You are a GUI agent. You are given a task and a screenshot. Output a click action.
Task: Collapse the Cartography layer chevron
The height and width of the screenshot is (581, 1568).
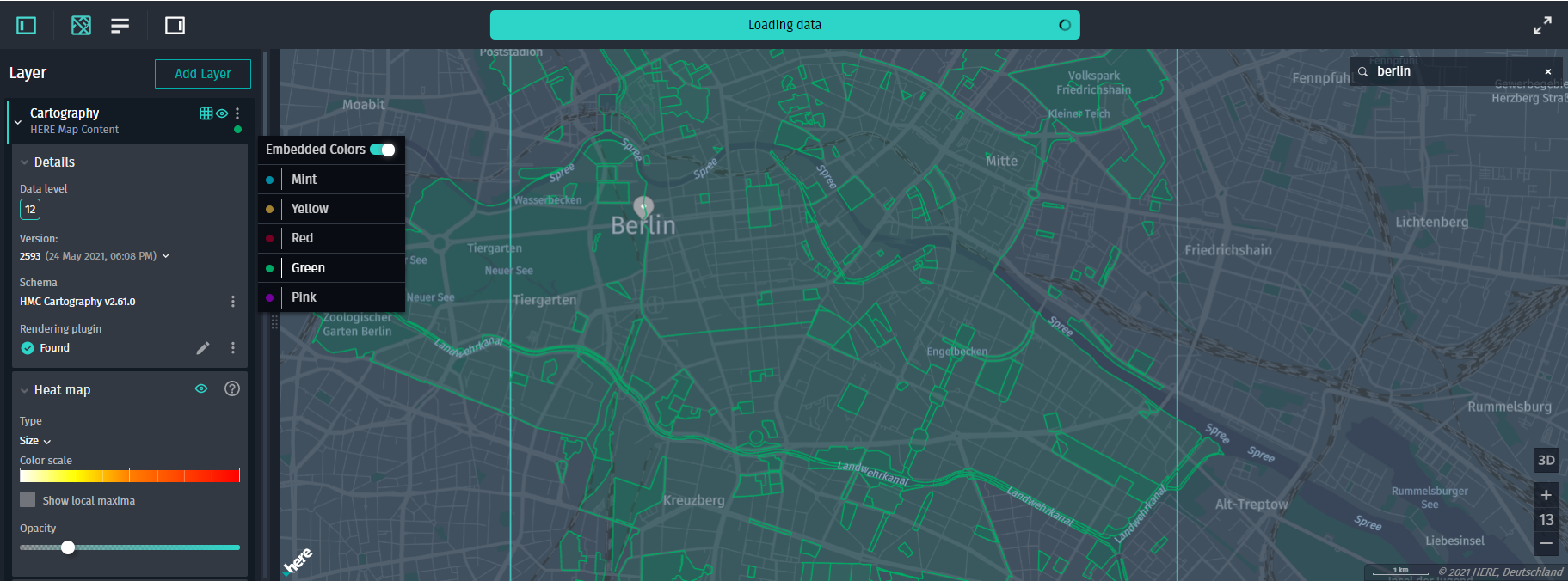(x=18, y=122)
